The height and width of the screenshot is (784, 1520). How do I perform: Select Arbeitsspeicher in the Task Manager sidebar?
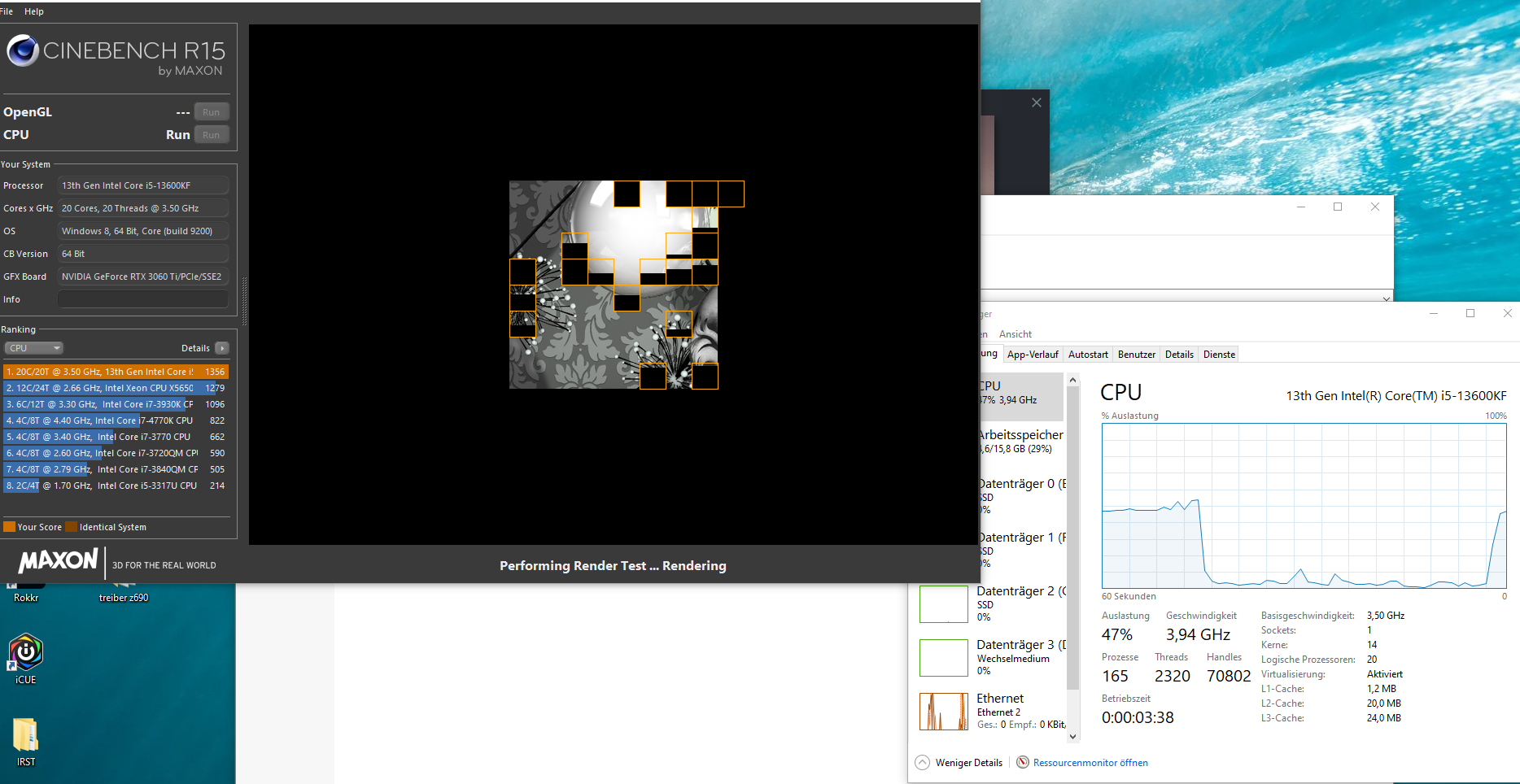coord(1022,442)
